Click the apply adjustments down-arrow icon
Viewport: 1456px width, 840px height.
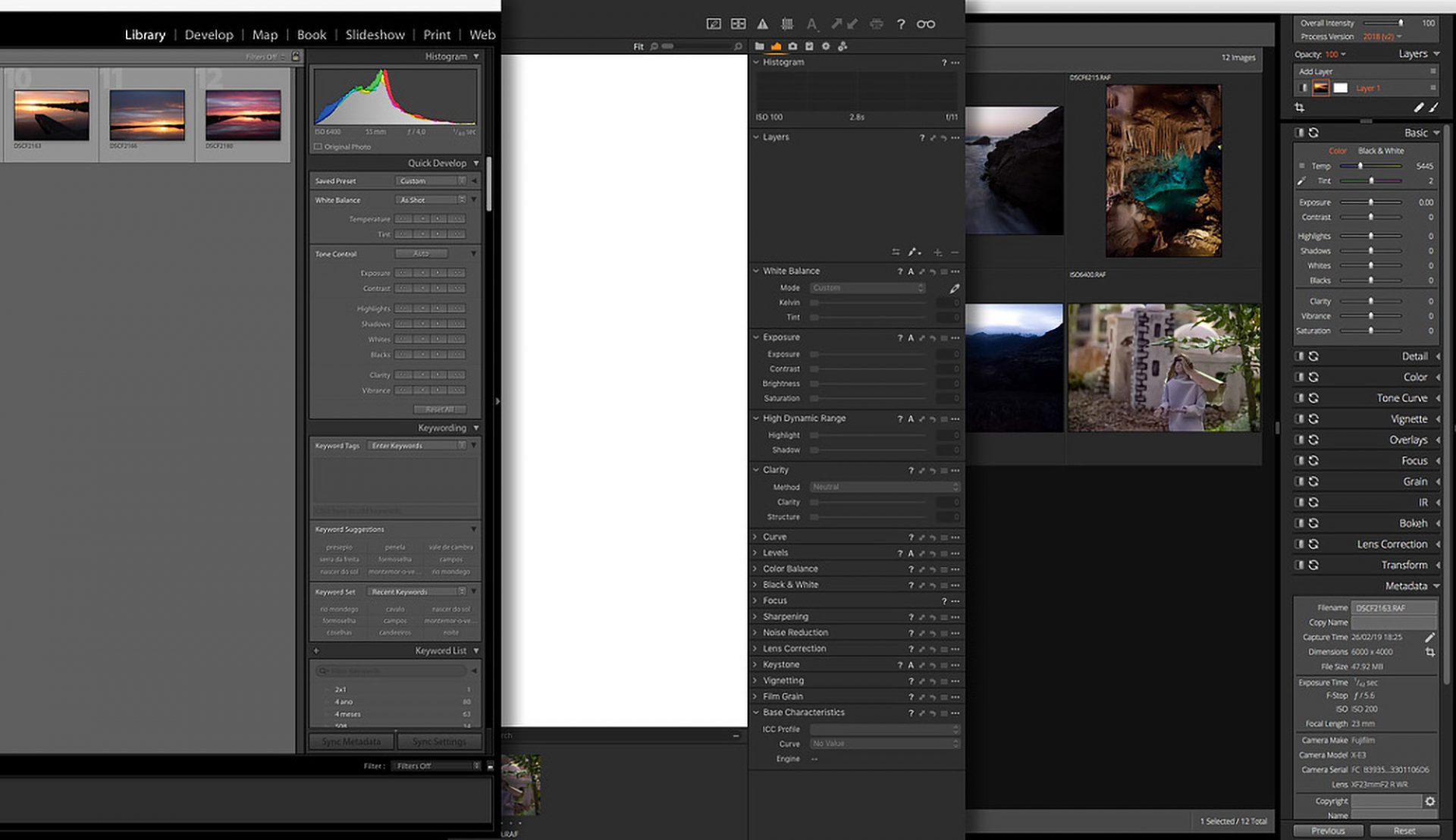click(x=852, y=24)
